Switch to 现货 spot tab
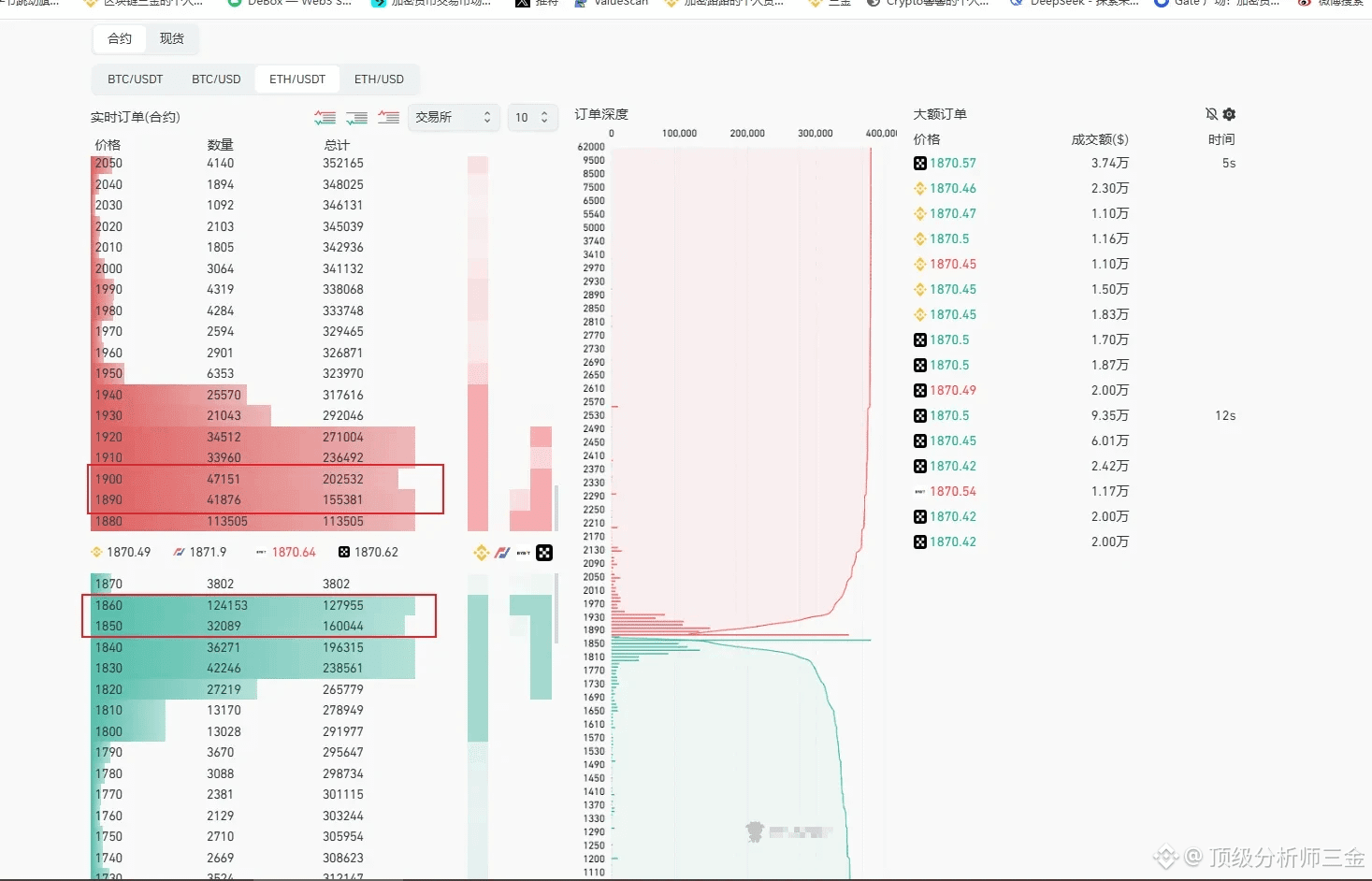This screenshot has width=1372, height=881. [x=172, y=38]
